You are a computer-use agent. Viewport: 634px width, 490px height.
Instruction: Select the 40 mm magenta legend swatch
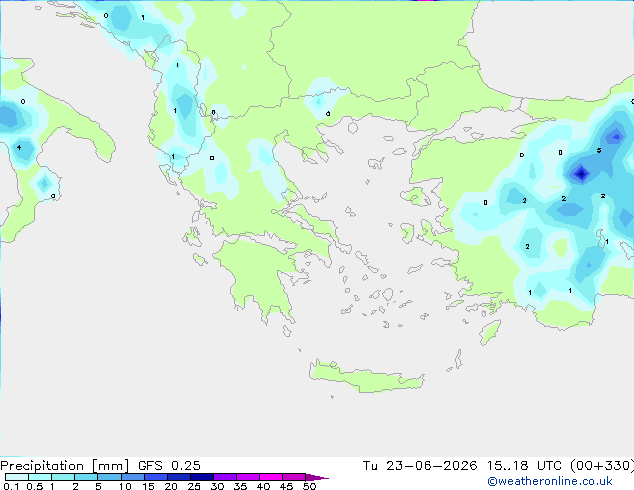[271, 477]
